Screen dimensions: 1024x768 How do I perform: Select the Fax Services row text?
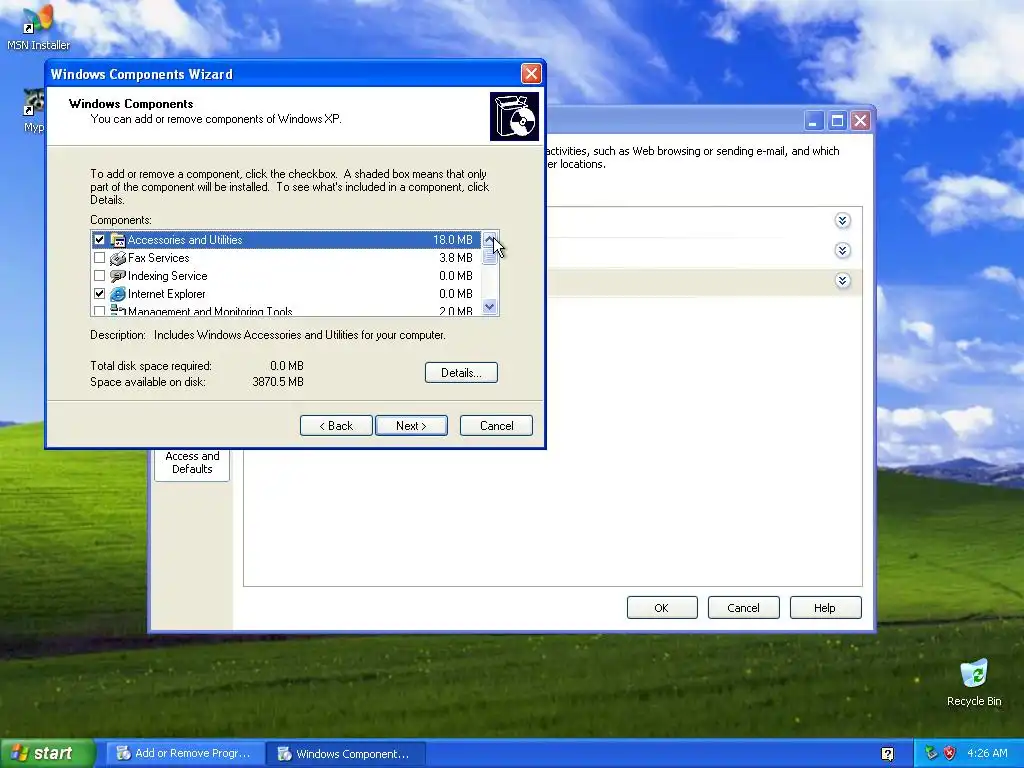coord(159,258)
